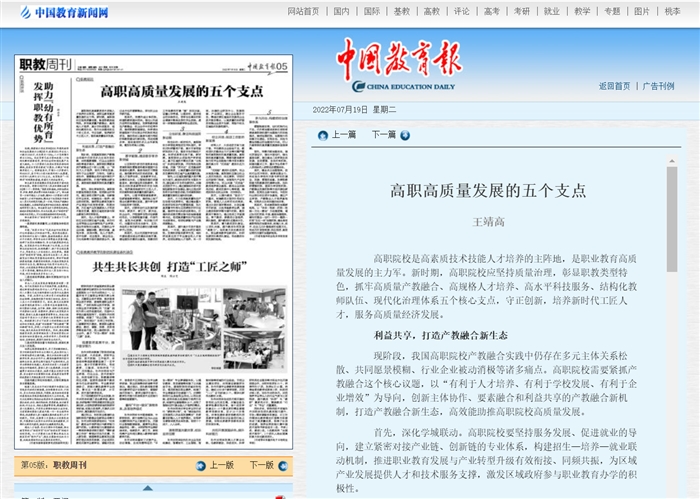Select 就业 in the top navigation
The height and width of the screenshot is (499, 700).
click(x=551, y=12)
